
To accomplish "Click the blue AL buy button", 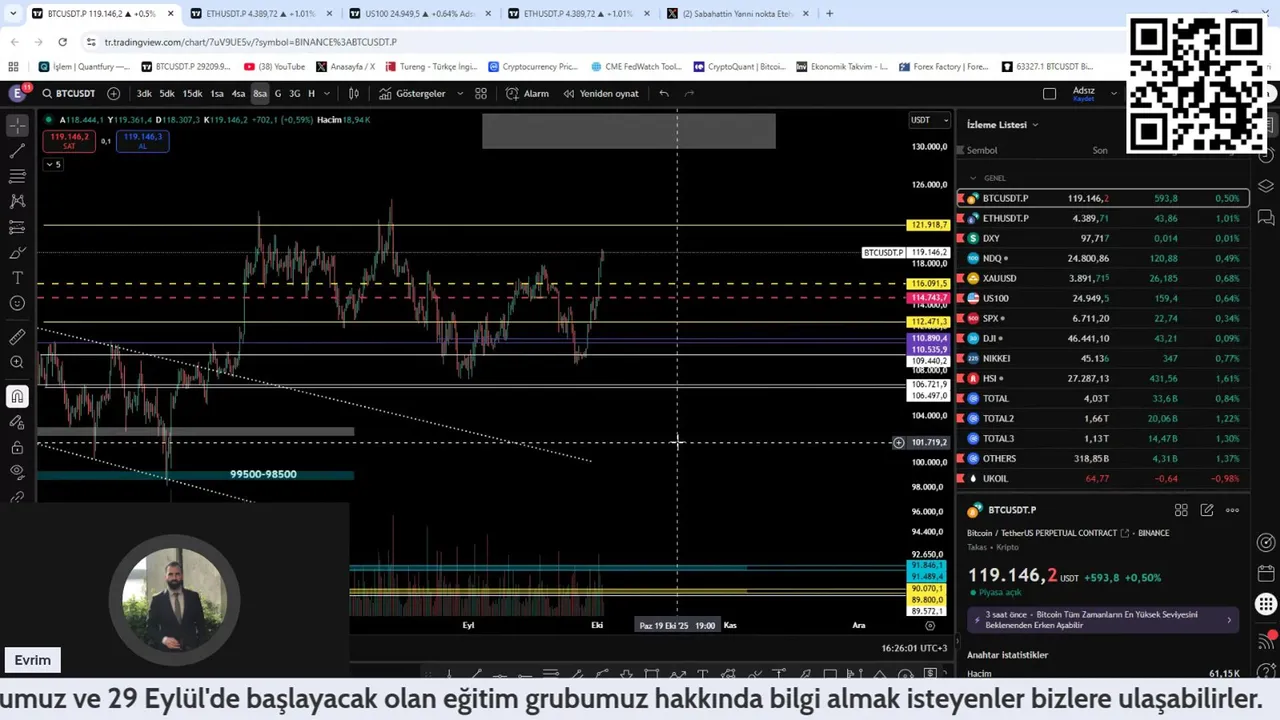I will pos(142,141).
